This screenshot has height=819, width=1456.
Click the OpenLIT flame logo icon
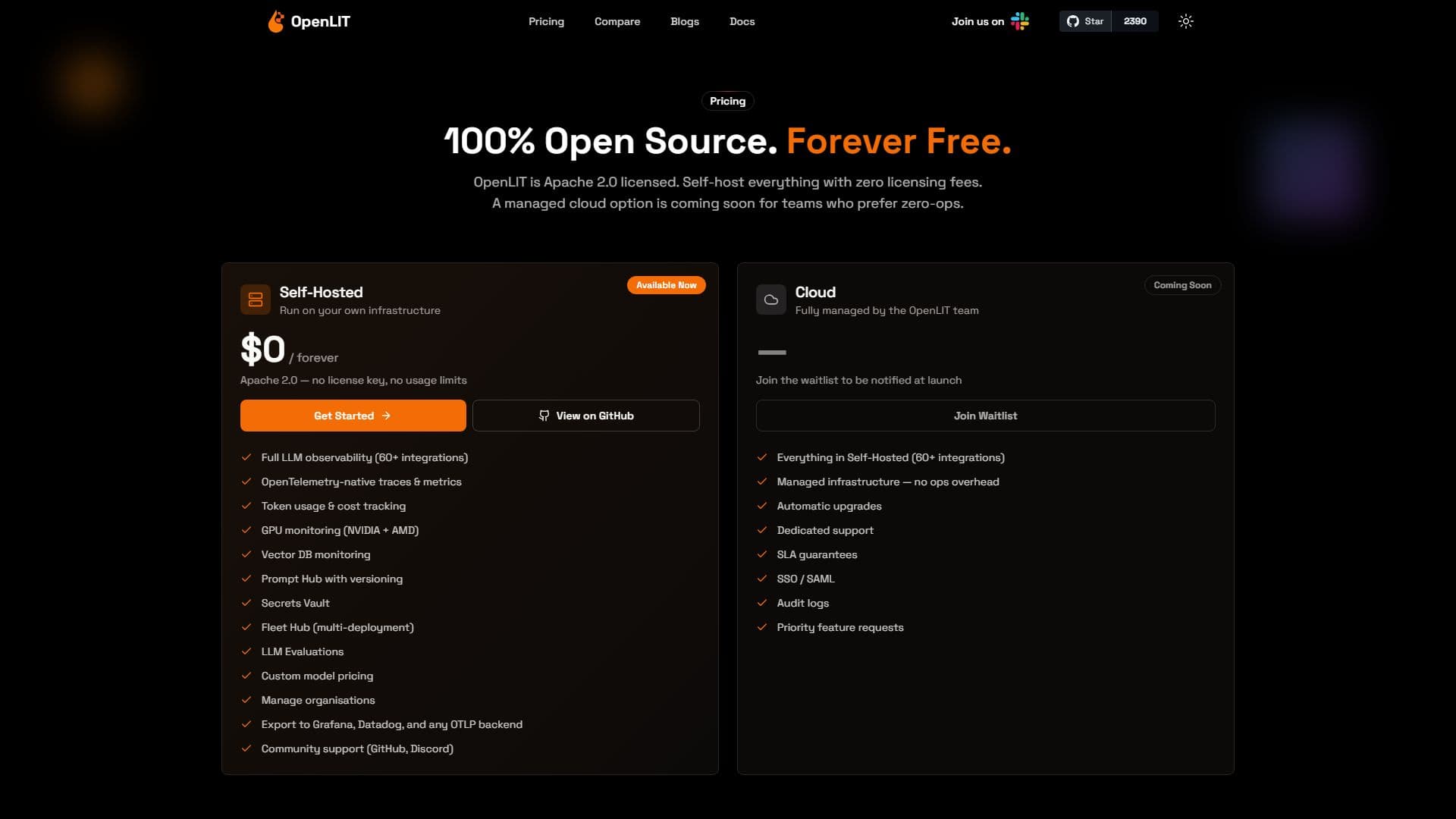(276, 21)
